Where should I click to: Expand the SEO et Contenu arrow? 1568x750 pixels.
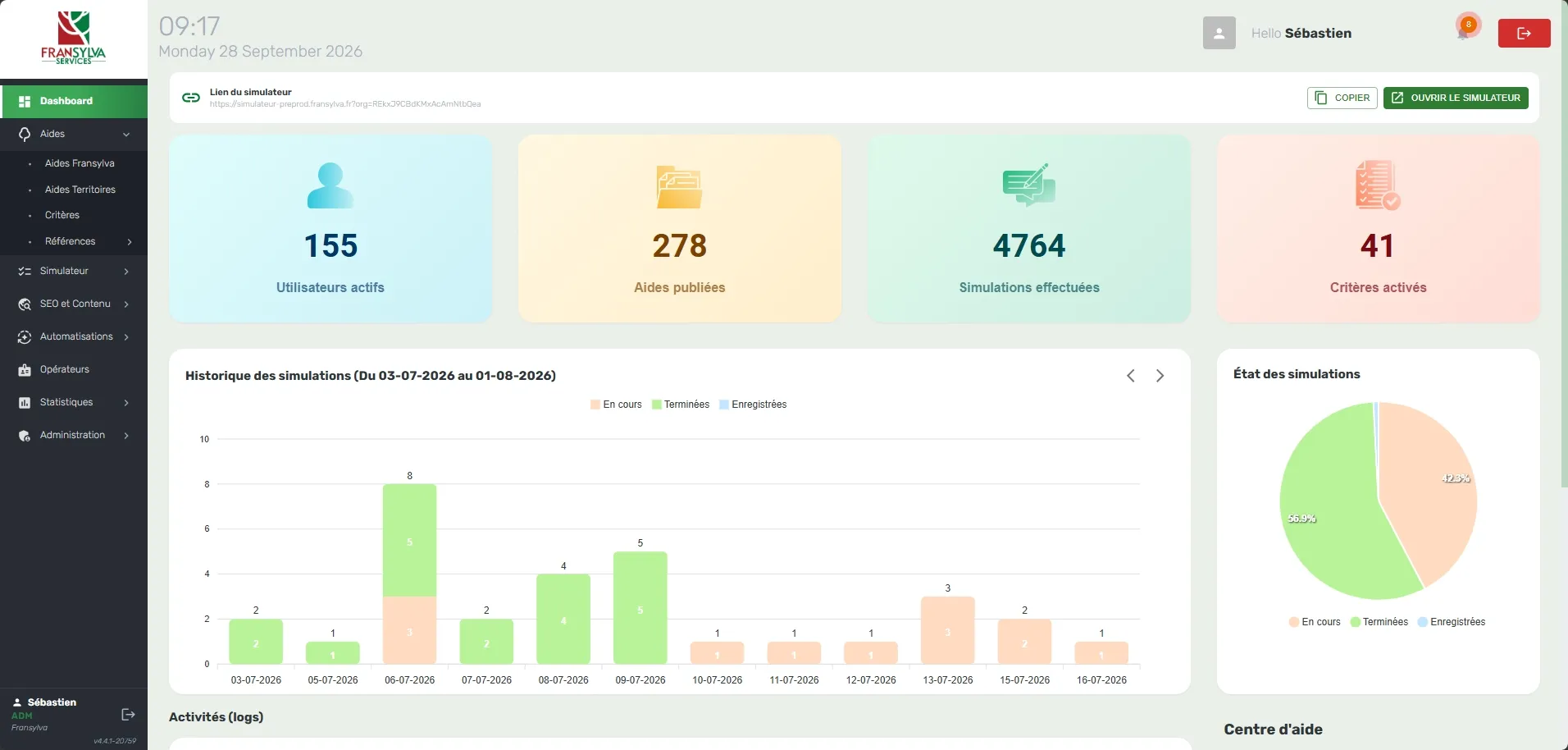tap(126, 304)
